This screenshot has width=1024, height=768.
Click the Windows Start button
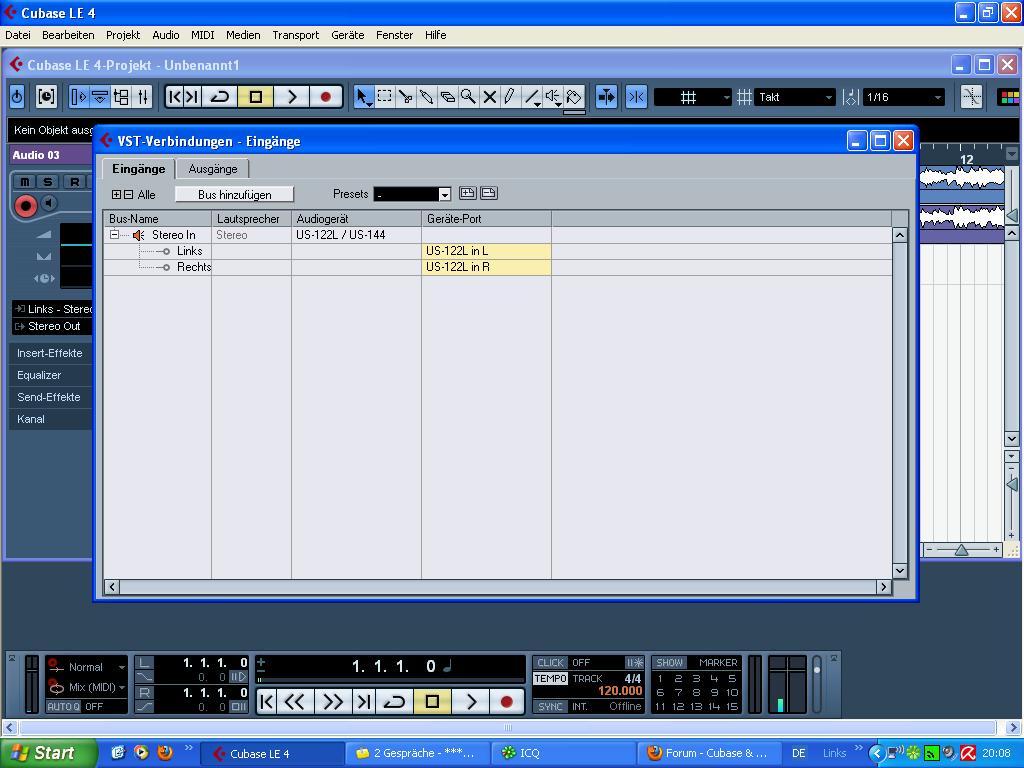click(x=47, y=753)
